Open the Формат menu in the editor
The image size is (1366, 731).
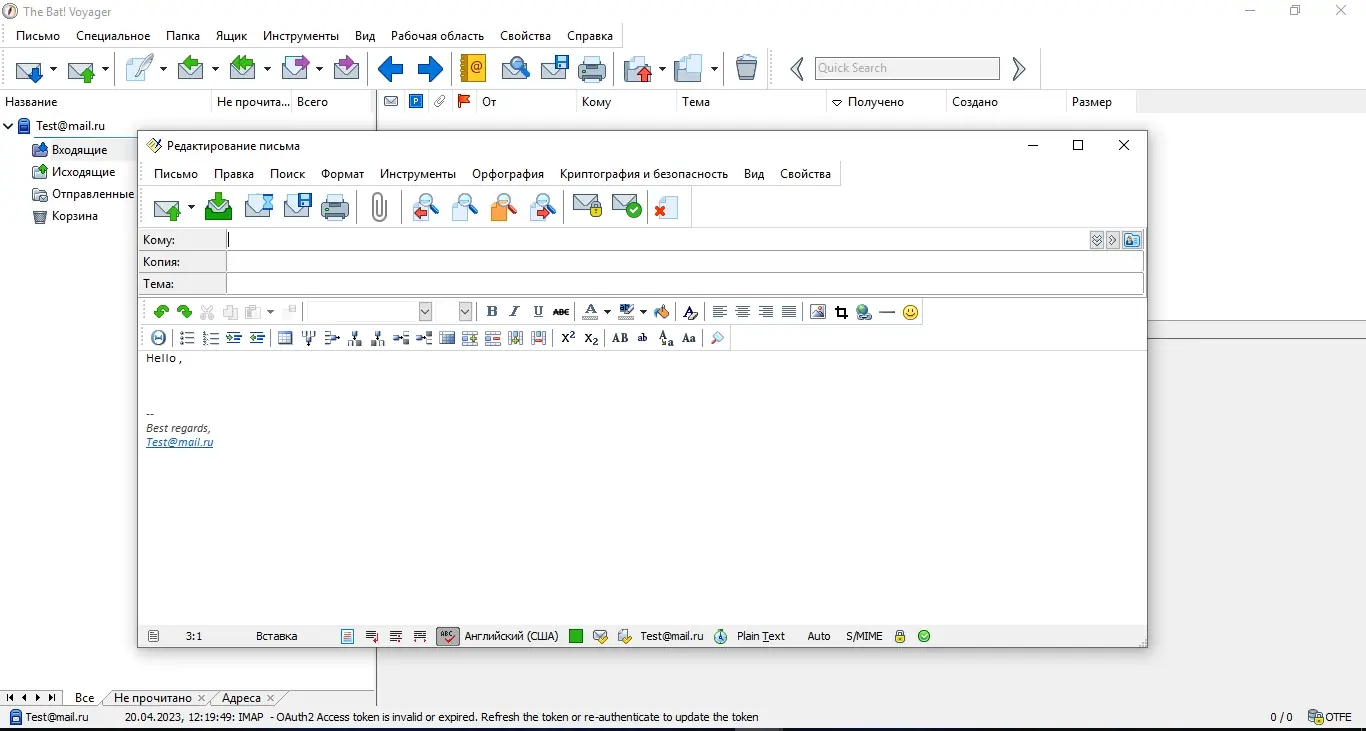(343, 174)
